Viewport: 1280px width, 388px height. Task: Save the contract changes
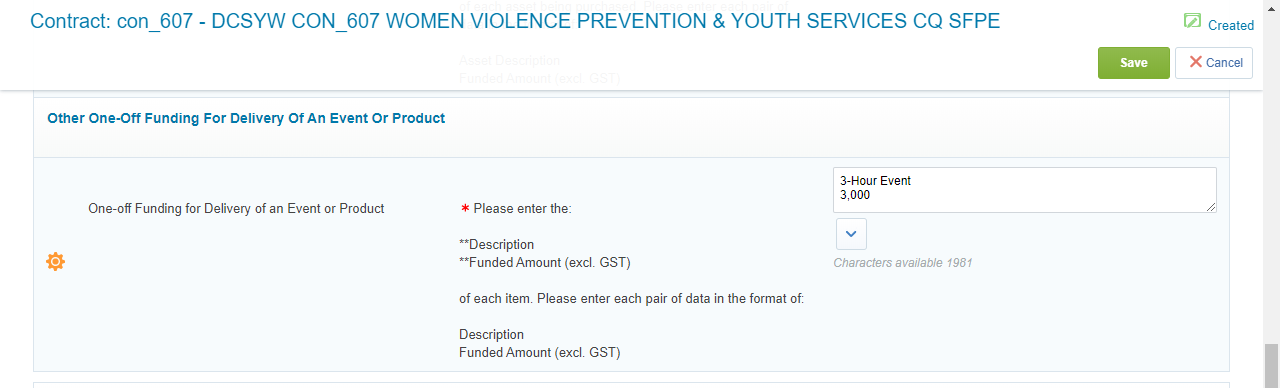coord(1133,62)
